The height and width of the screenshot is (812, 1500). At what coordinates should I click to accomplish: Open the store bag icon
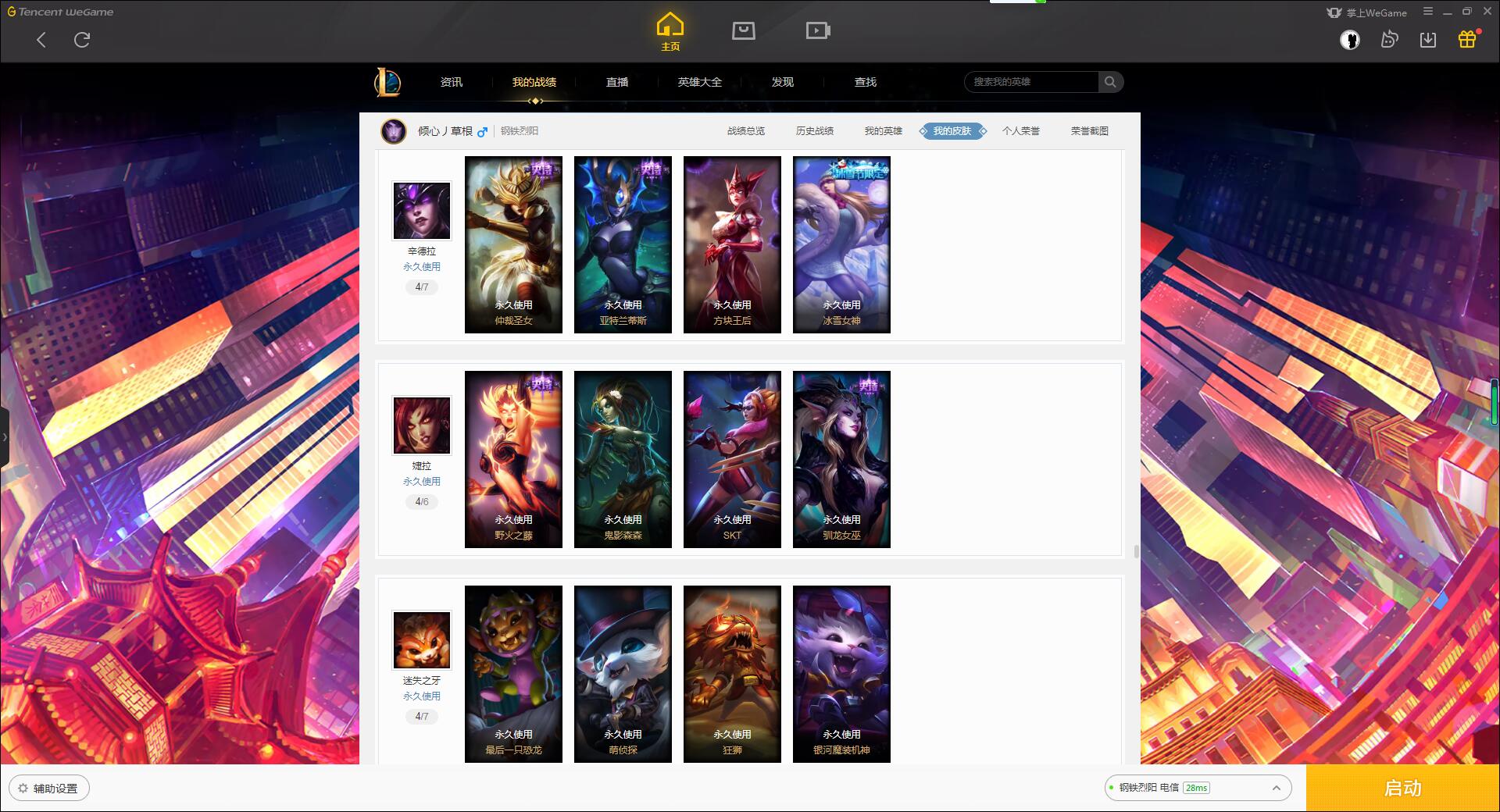tap(743, 30)
